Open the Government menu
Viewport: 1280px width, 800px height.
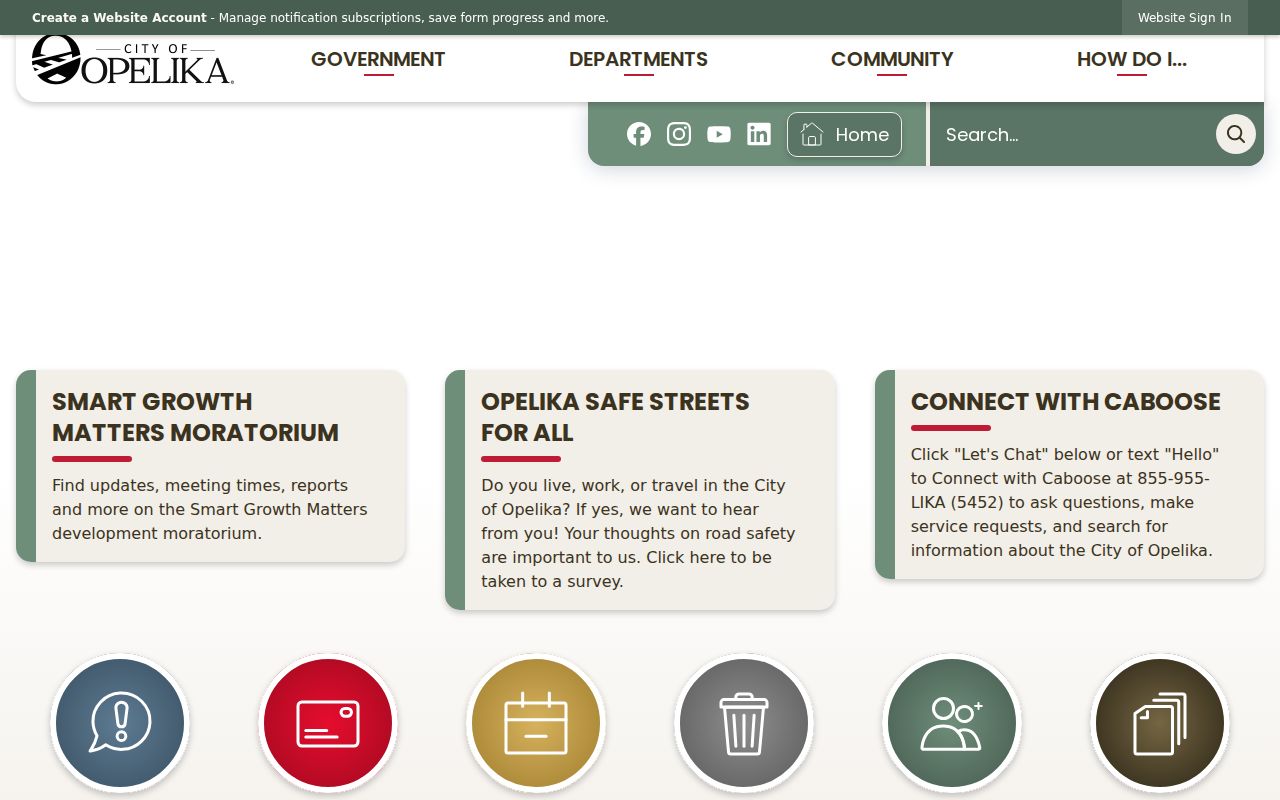click(x=378, y=60)
